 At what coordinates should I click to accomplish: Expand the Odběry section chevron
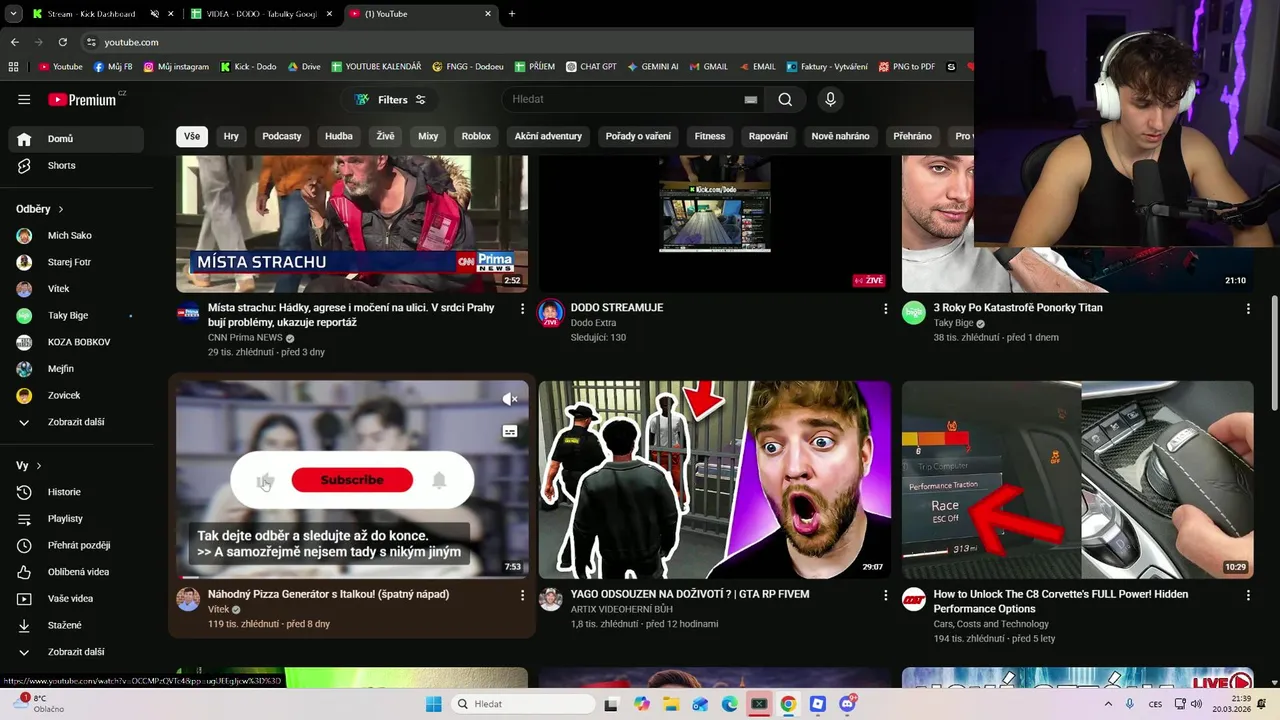(60, 209)
